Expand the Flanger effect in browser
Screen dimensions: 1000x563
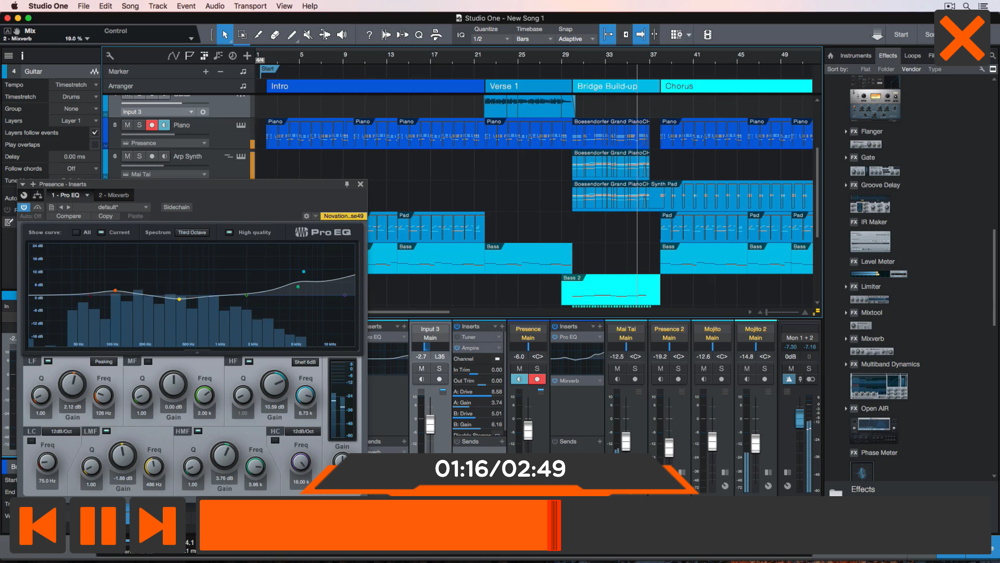point(846,131)
